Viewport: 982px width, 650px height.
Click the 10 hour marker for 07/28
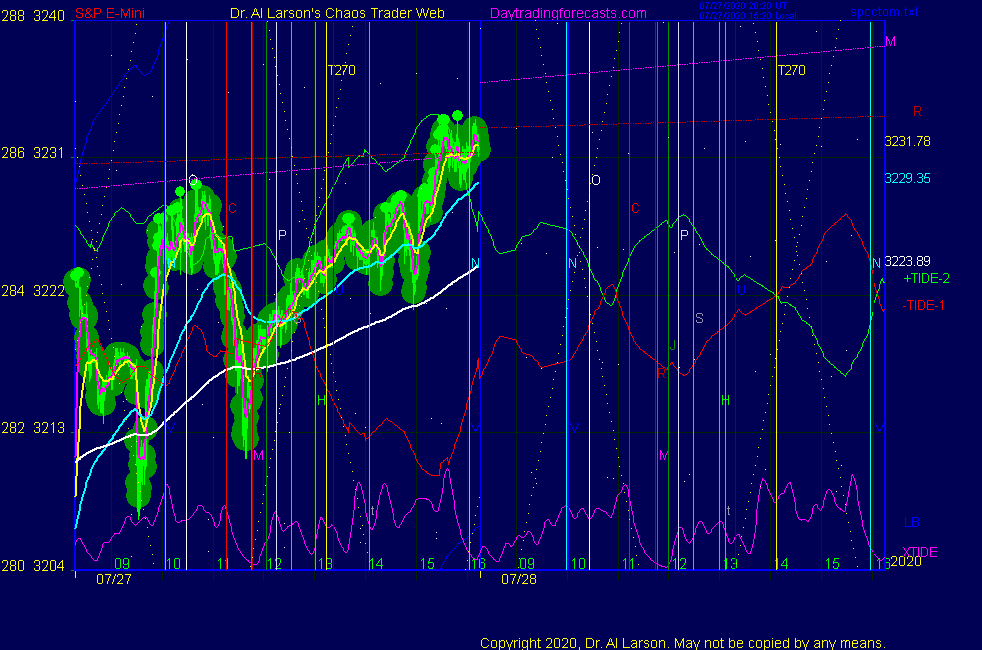point(578,563)
